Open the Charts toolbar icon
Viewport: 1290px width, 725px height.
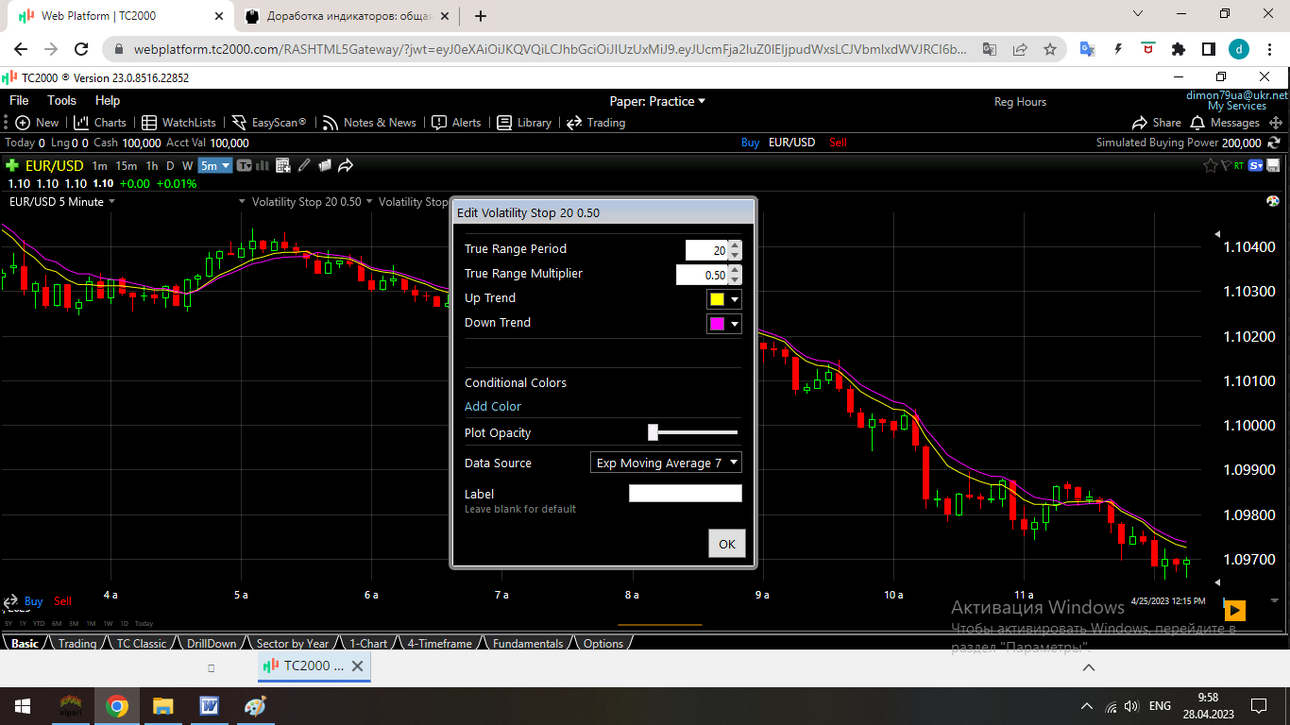coord(81,122)
